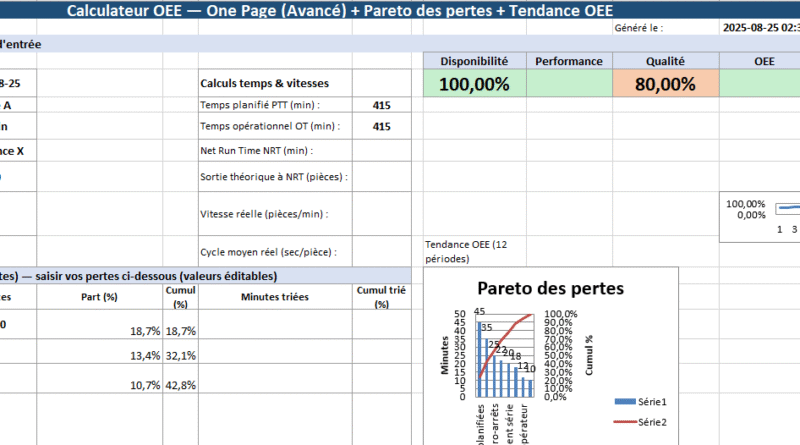The width and height of the screenshot is (800, 445).
Task: Select the empty green Performance value cell
Action: click(x=569, y=83)
